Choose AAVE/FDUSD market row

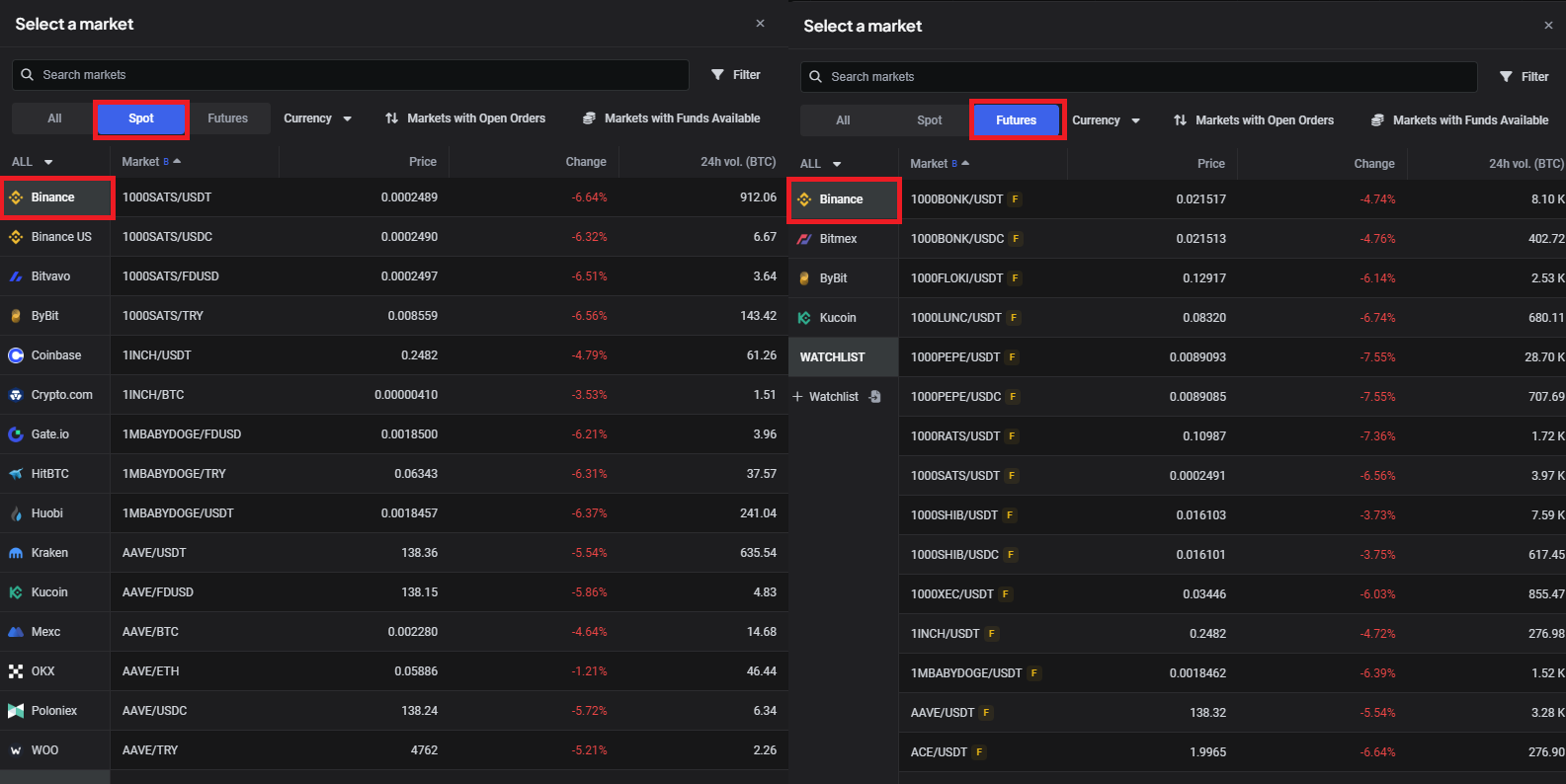[x=450, y=592]
